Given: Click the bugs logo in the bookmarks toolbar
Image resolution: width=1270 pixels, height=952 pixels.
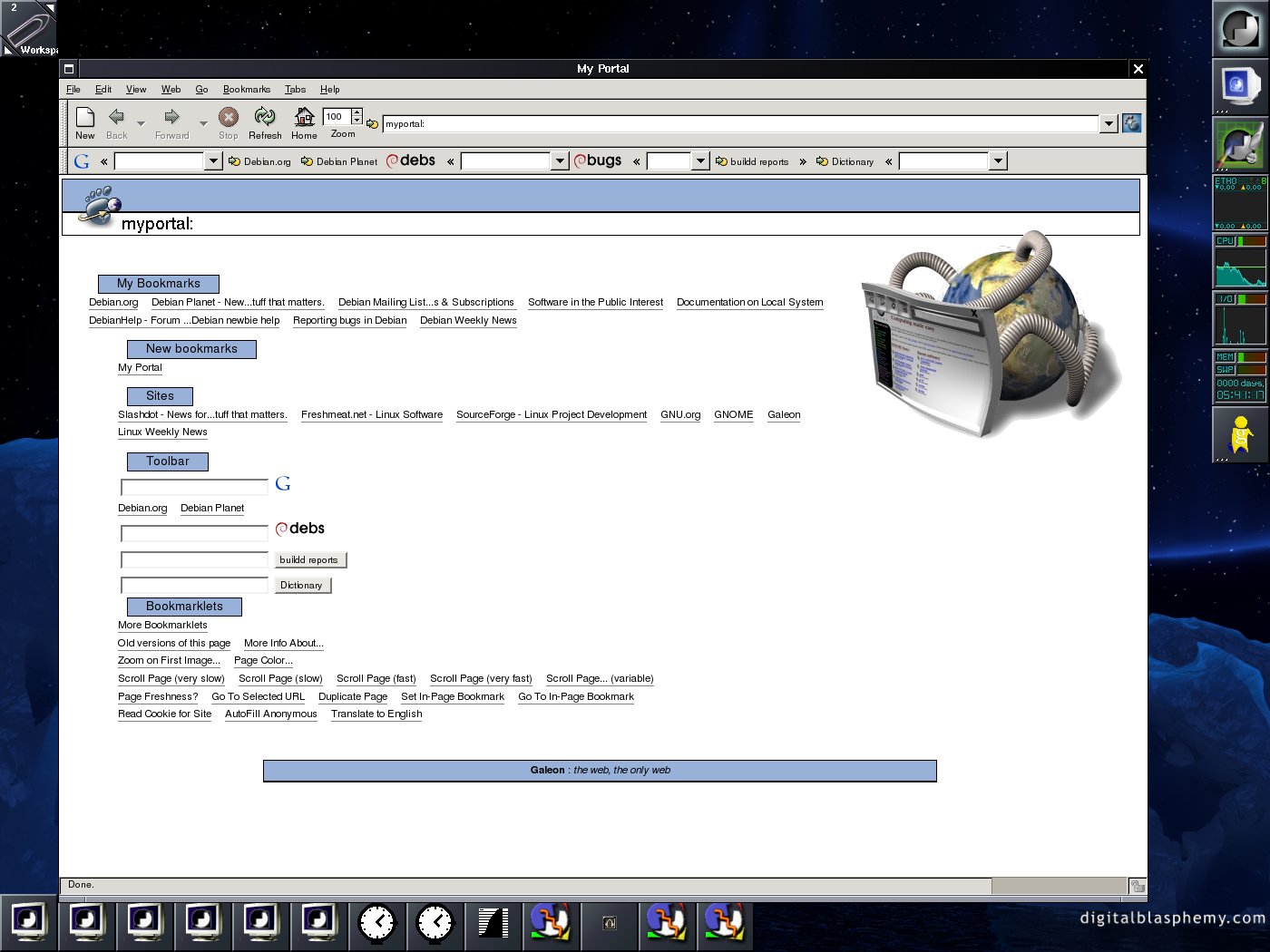Looking at the screenshot, I should click(x=598, y=160).
